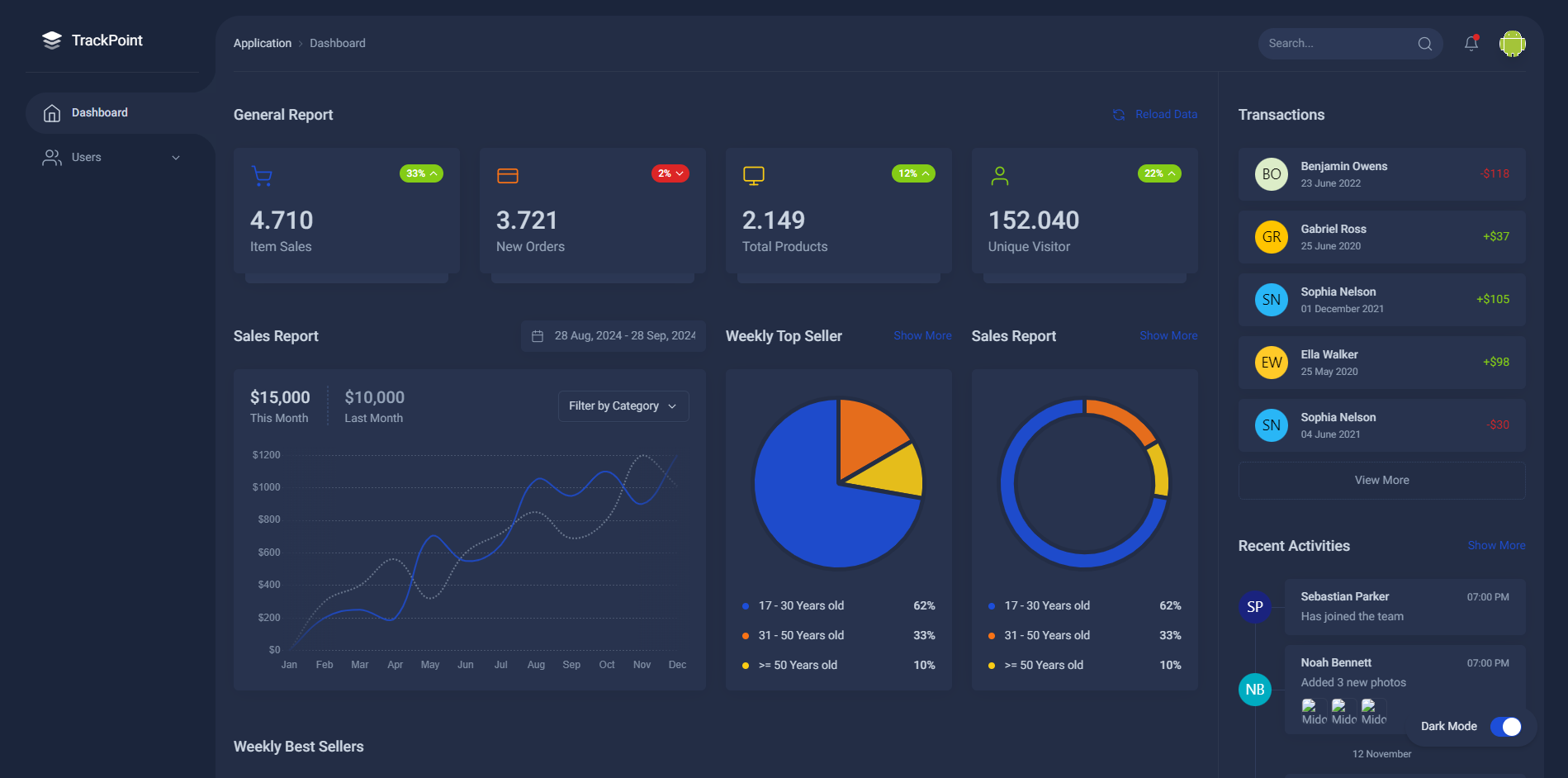
Task: Click the TrackPoint logo icon
Action: click(x=52, y=40)
